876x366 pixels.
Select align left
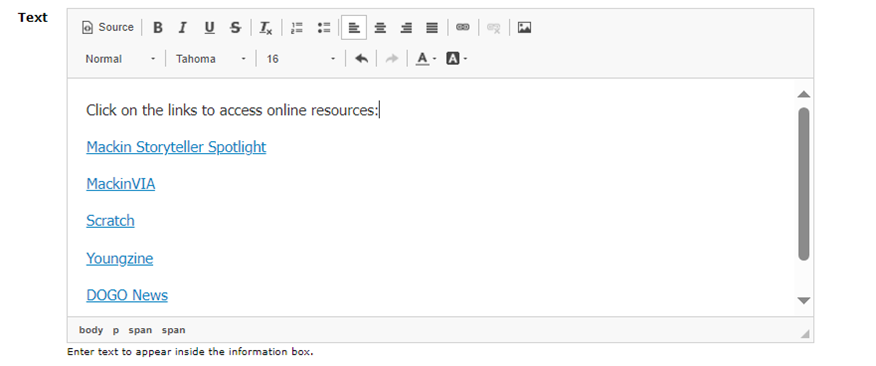354,27
